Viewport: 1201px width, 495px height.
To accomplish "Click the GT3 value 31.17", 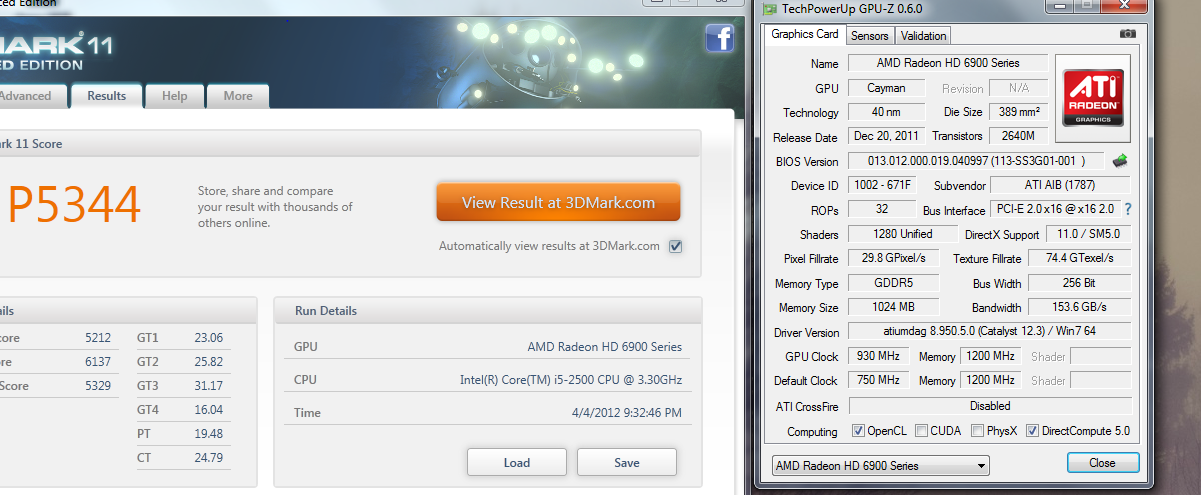I will click(208, 385).
